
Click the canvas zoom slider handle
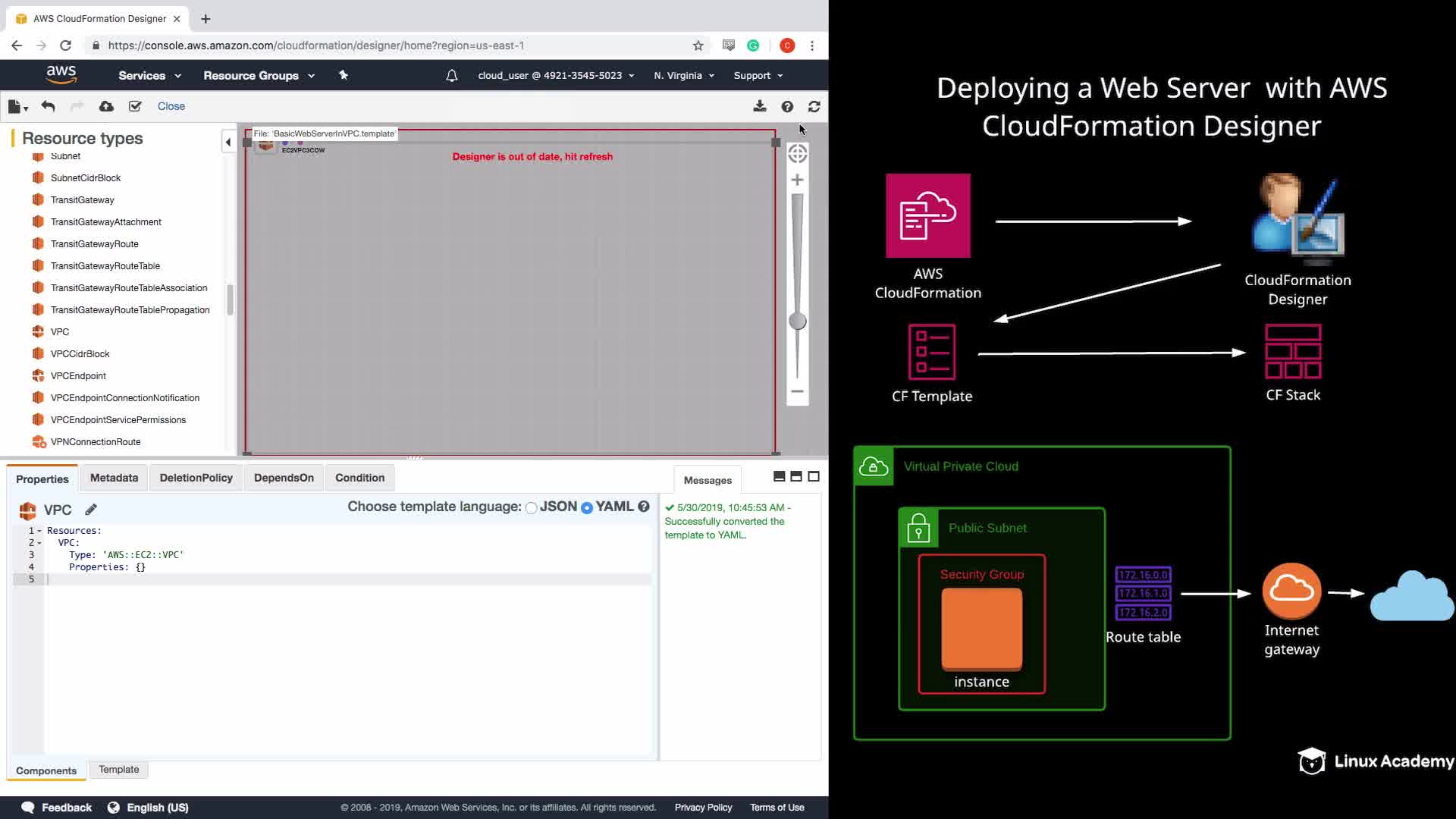point(797,322)
